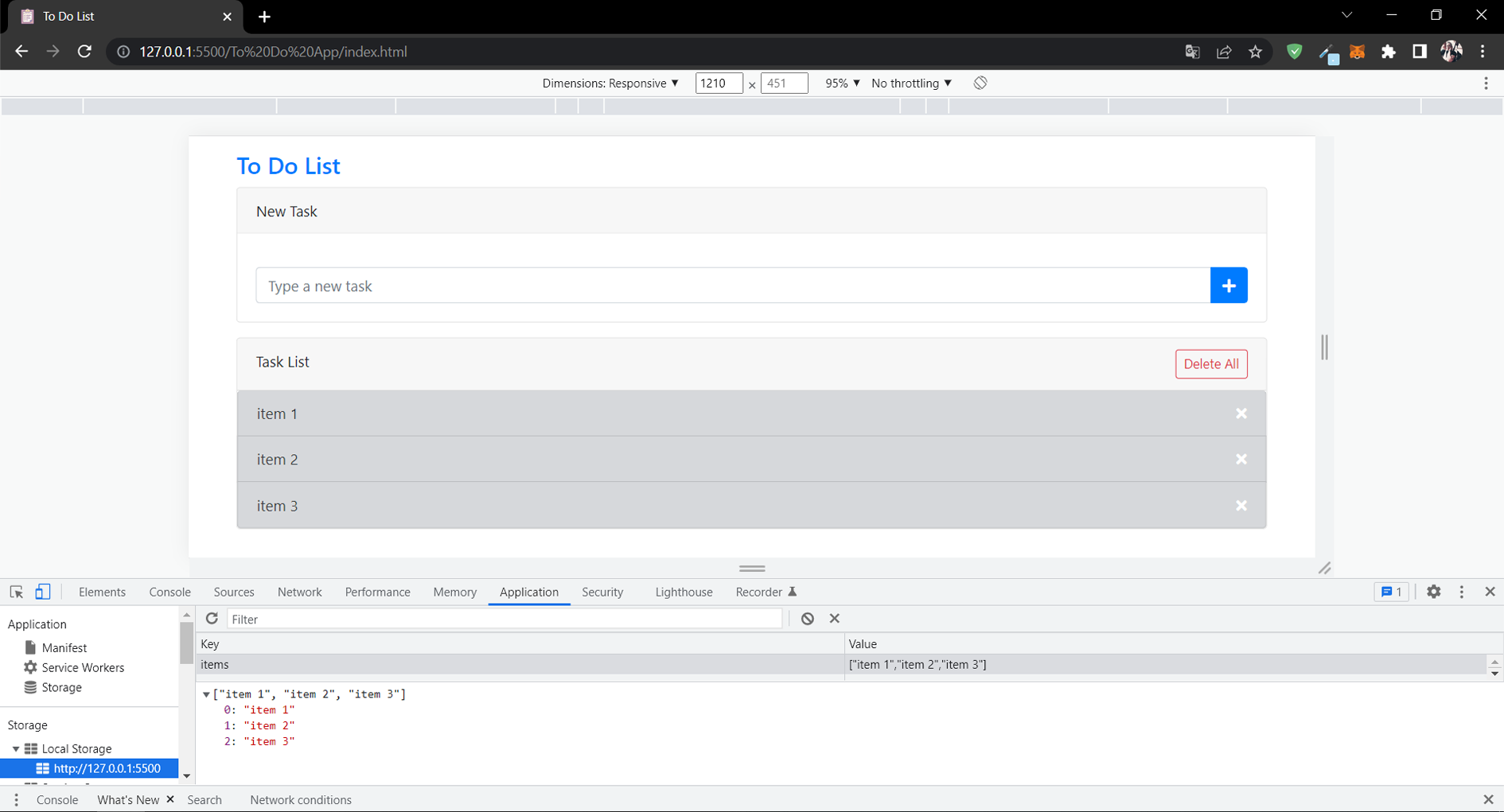Delete item 2 with its X icon
Viewport: 1504px width, 812px height.
(x=1241, y=460)
